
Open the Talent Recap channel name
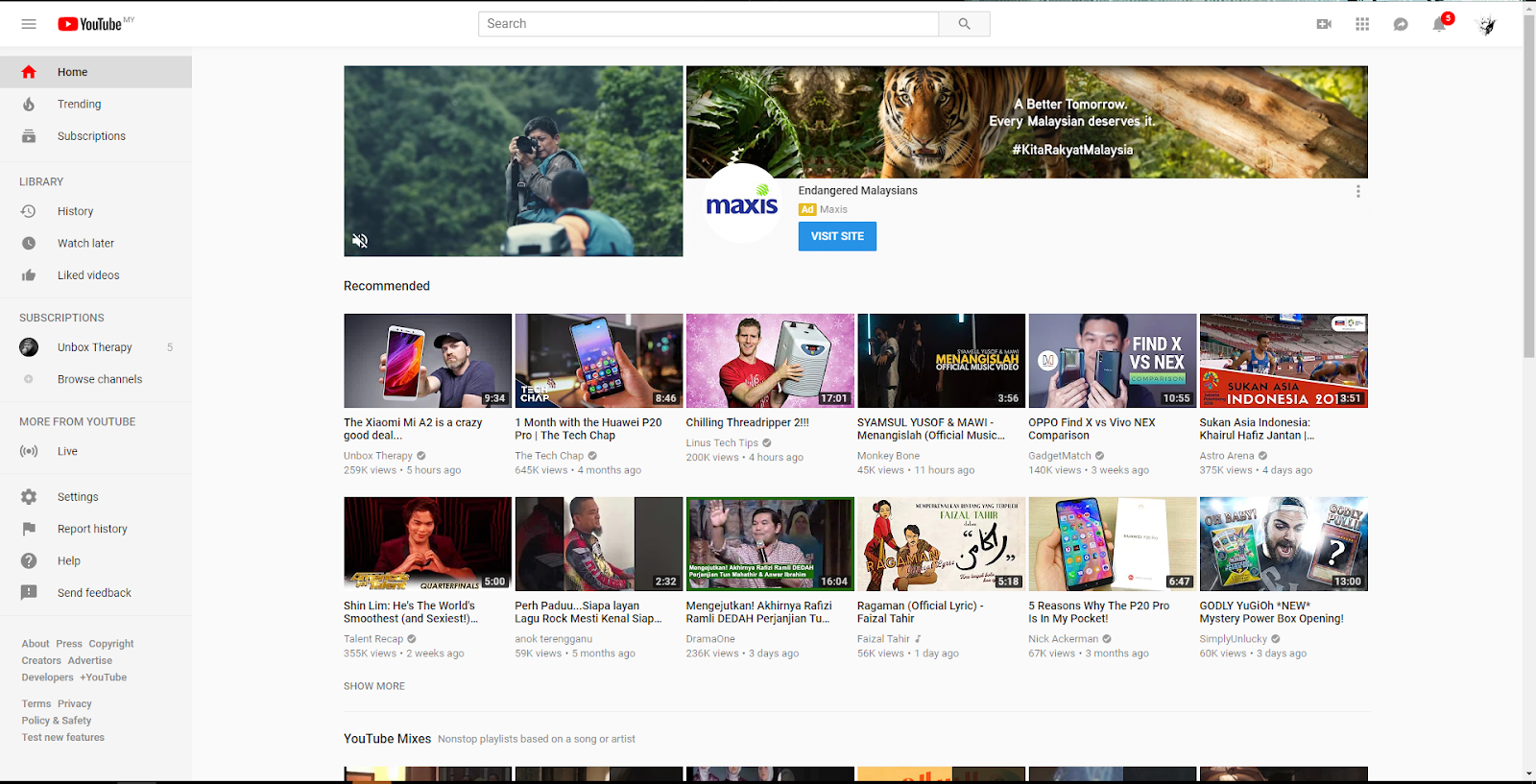point(373,639)
